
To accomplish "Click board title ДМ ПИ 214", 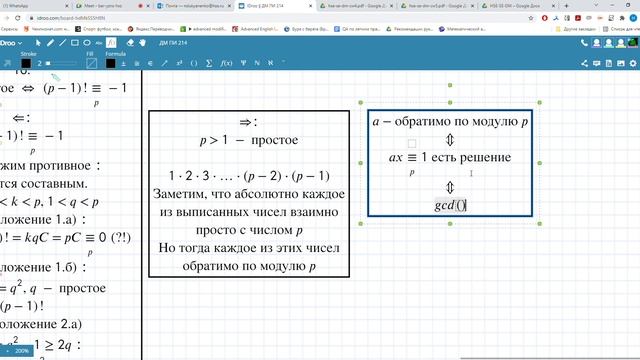I will (x=173, y=42).
